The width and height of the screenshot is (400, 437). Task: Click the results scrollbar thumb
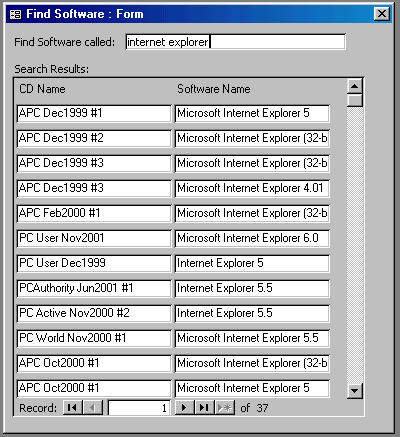355,101
